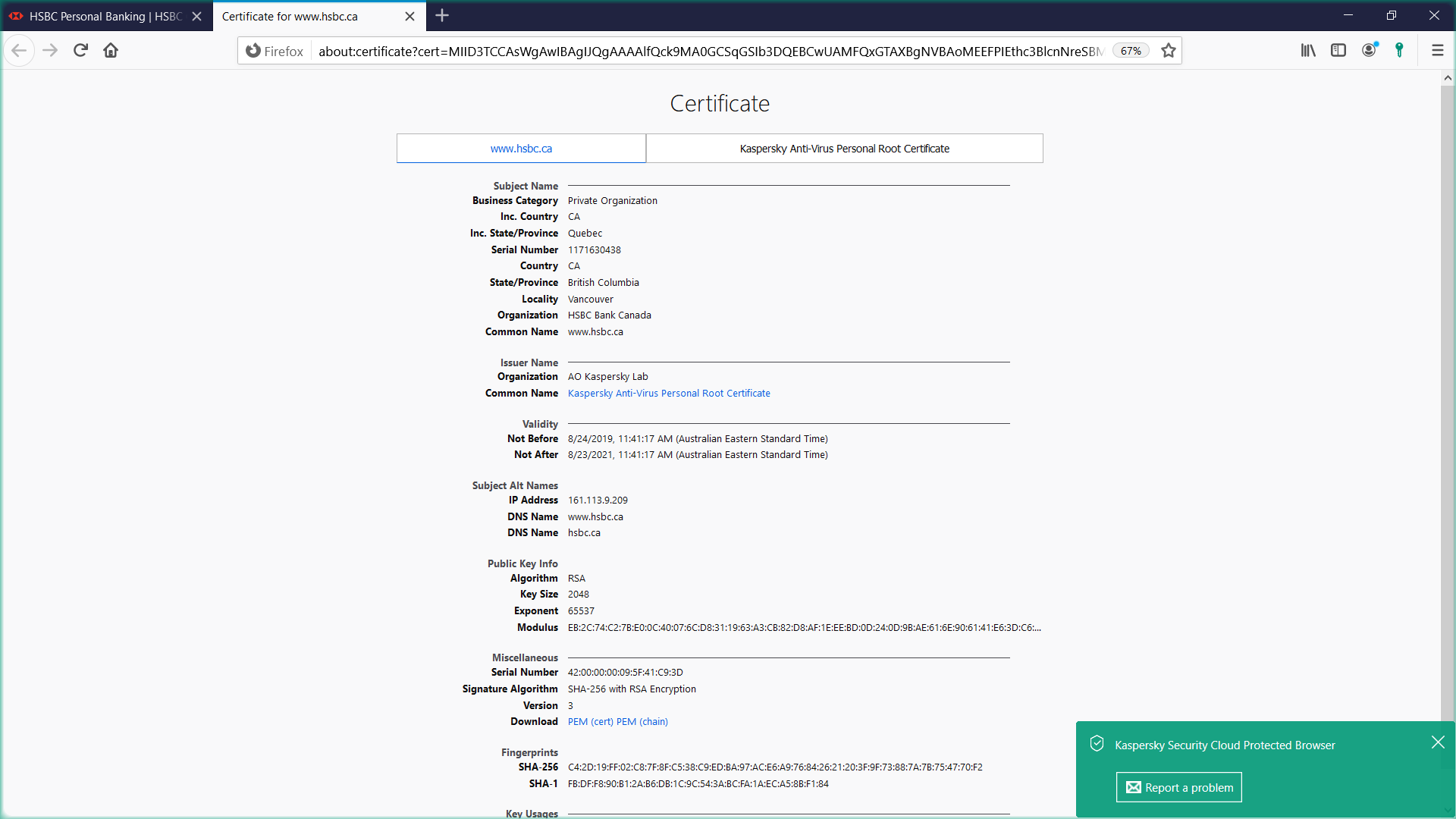Open the hamburger application menu
This screenshot has width=1456, height=819.
click(x=1437, y=51)
